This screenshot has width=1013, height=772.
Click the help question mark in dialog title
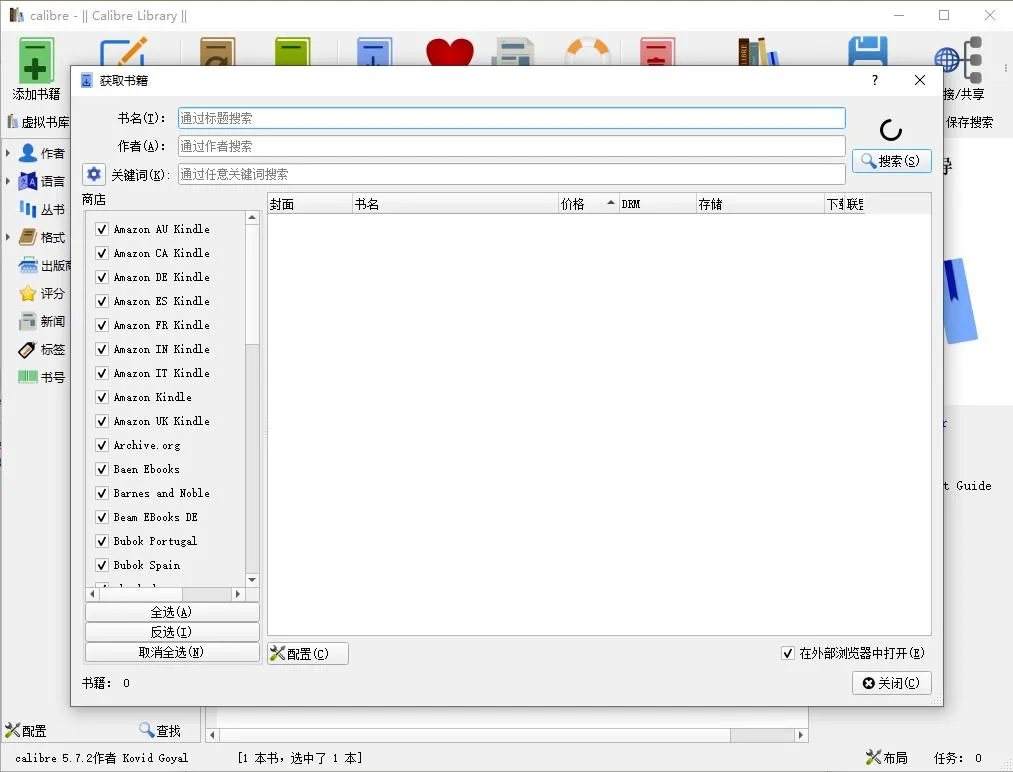click(875, 80)
